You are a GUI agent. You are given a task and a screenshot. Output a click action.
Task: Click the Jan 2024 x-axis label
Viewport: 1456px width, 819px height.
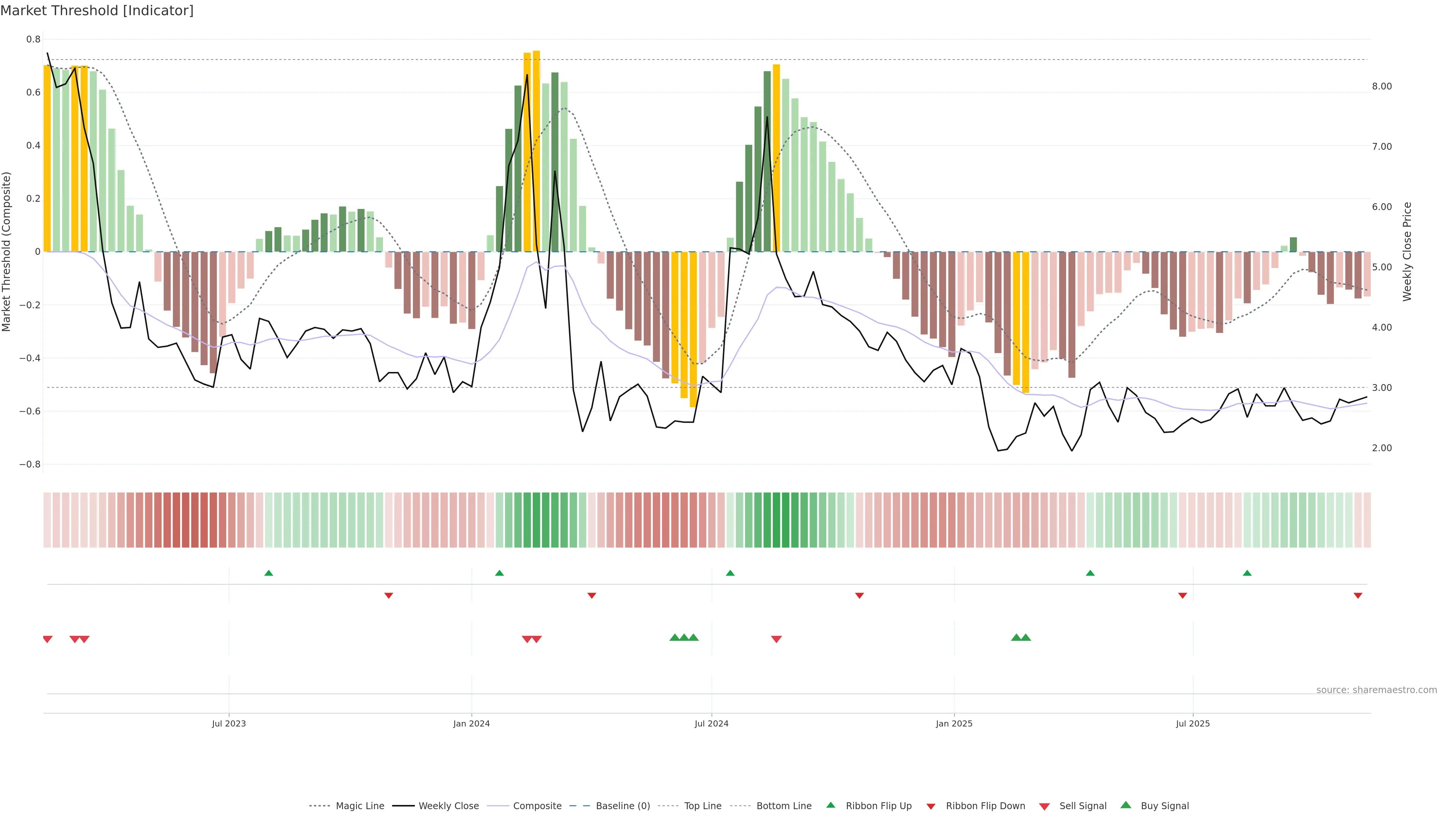[x=471, y=723]
